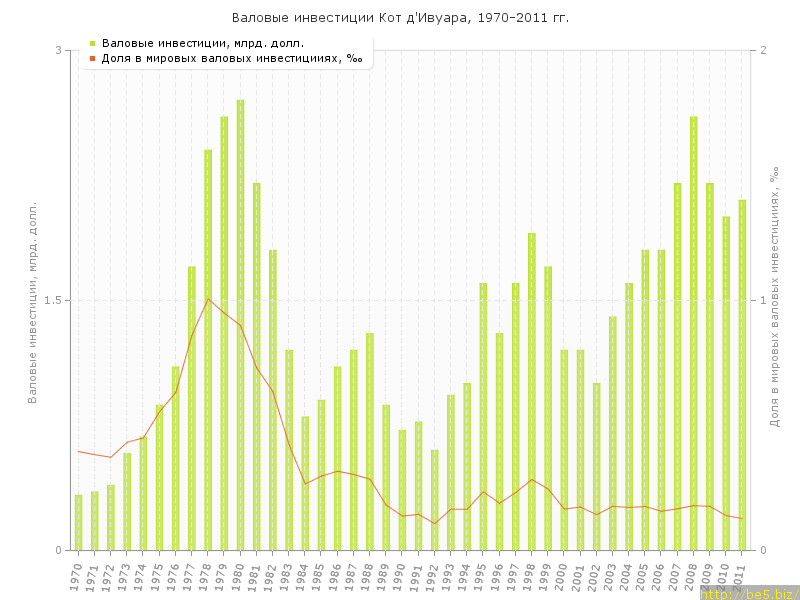This screenshot has height=600, width=800.
Task: Click the green legend marker for gross investment
Action: coord(92,43)
